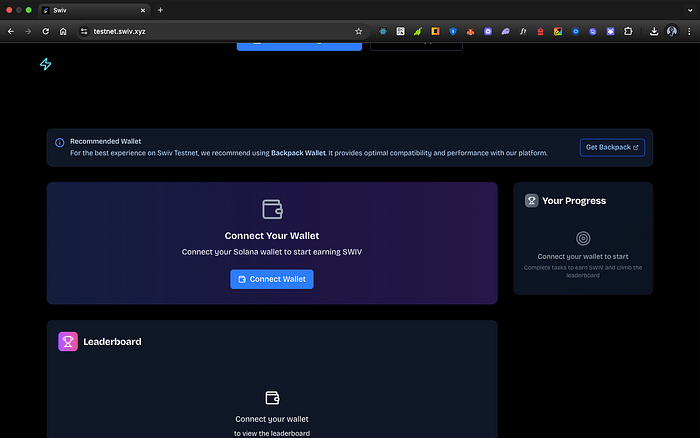Open the blue circular extension icon

click(575, 31)
